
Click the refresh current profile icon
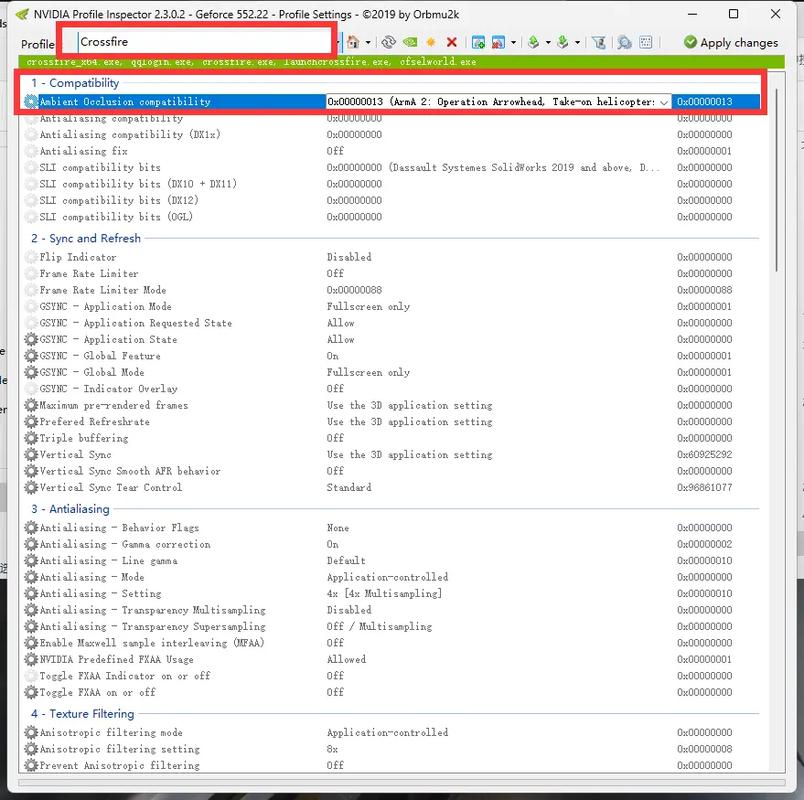point(388,42)
